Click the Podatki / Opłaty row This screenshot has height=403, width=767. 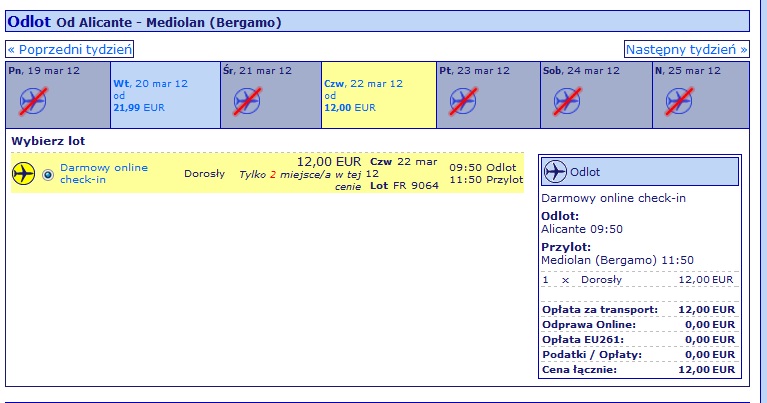coord(639,355)
